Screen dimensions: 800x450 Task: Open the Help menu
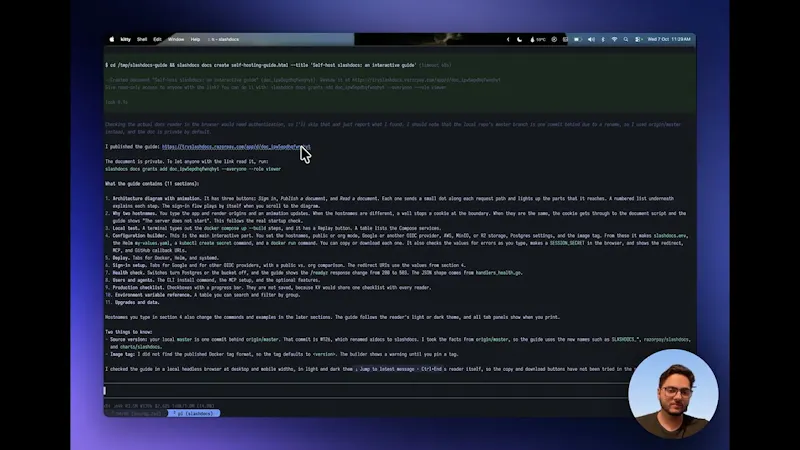195,39
